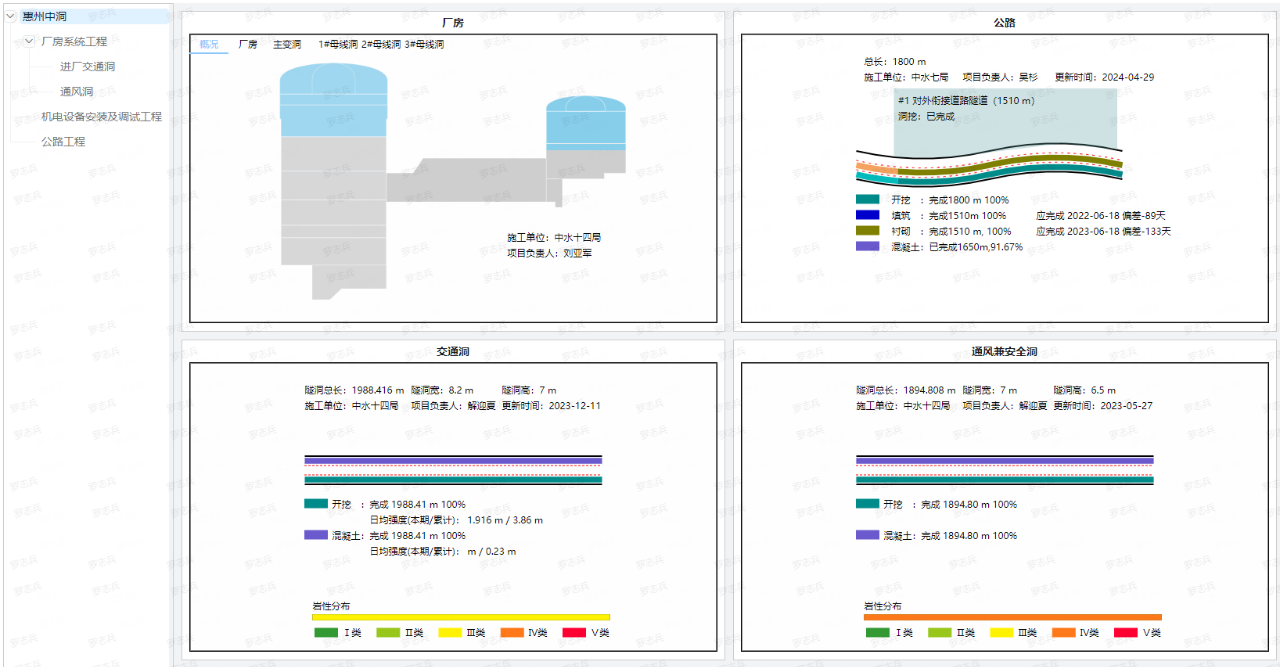Screen dimensions: 1280x667
Task: Click the 总长：1800 m text
Action: pyautogui.click(x=895, y=62)
